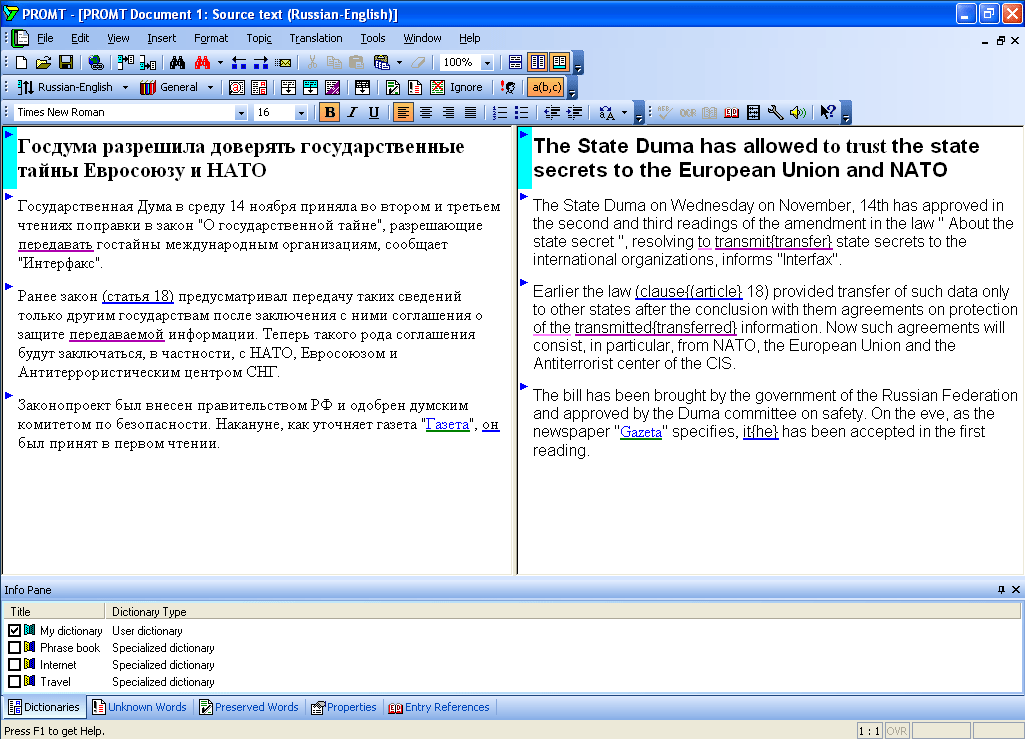Open the Tools menu
This screenshot has height=739, width=1025.
pos(373,38)
